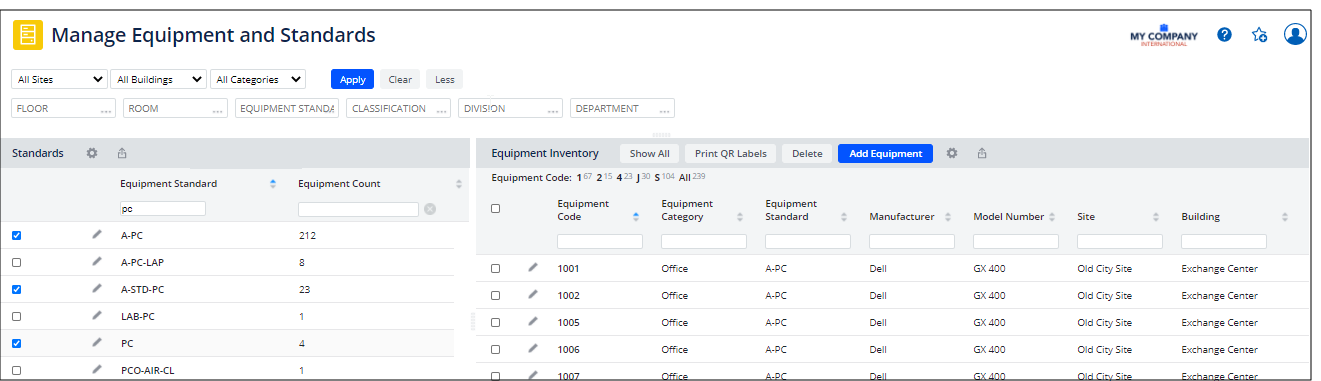Edit equipment 1006 pencil icon
This screenshot has height=381, width=1321.
[x=533, y=348]
